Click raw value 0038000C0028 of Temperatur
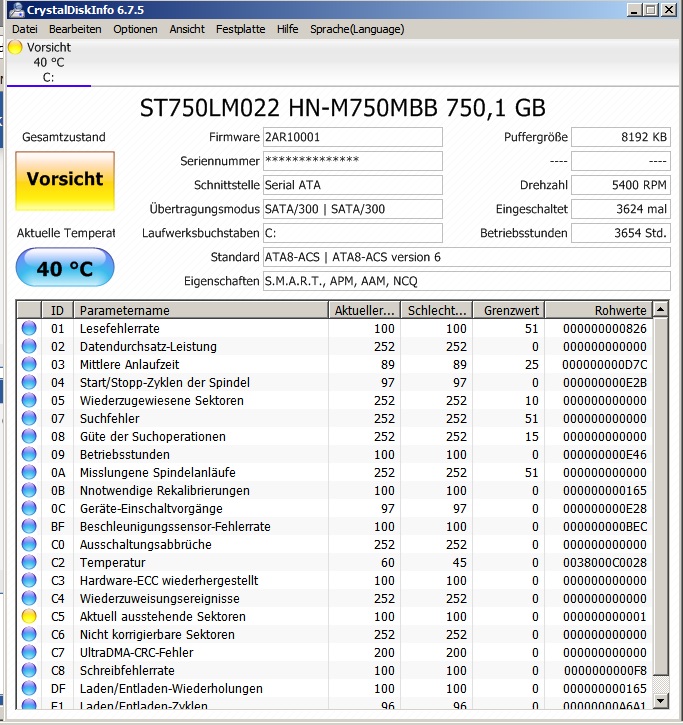This screenshot has height=725, width=683. point(604,563)
